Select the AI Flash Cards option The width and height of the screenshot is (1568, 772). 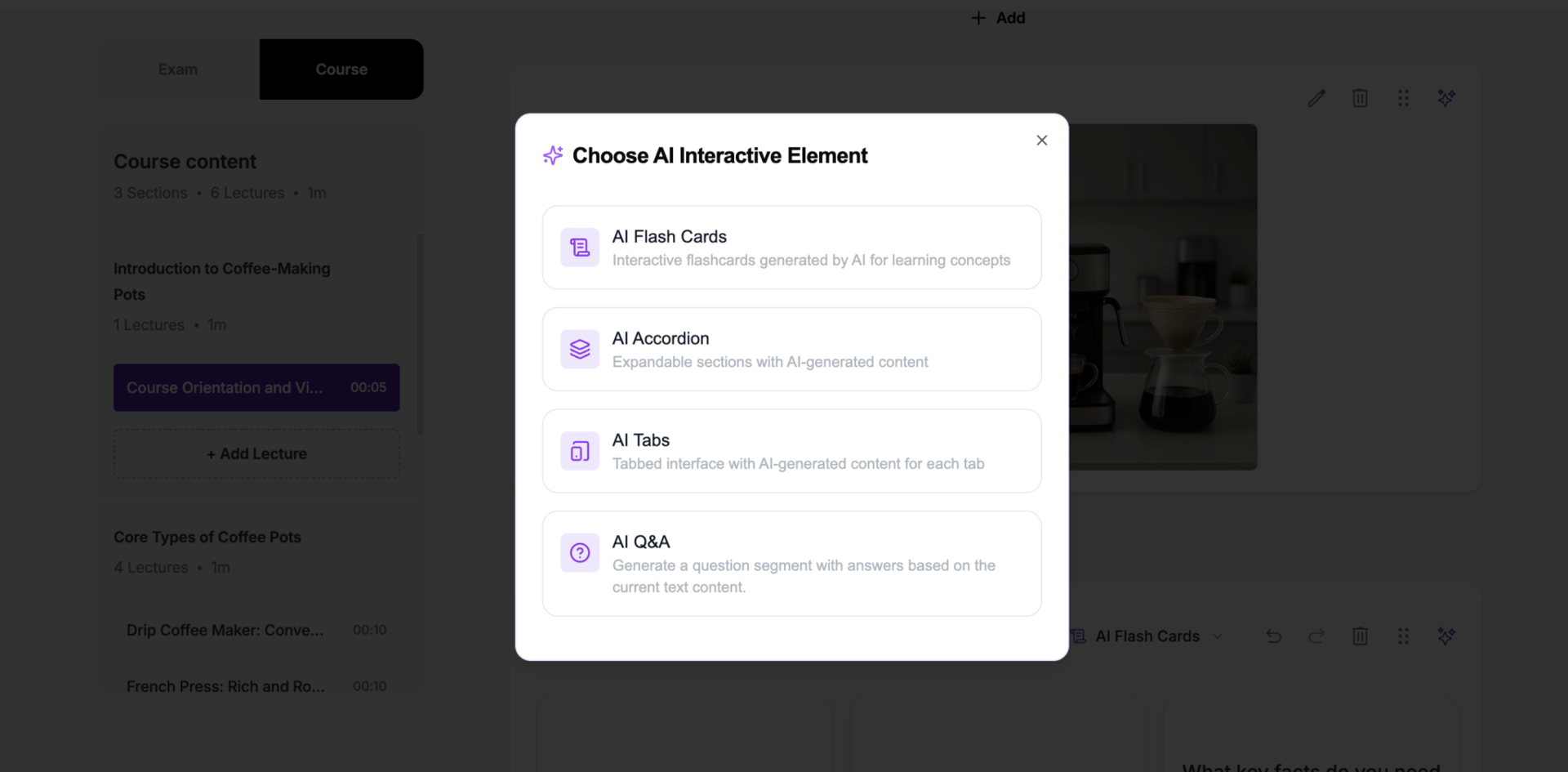point(791,247)
